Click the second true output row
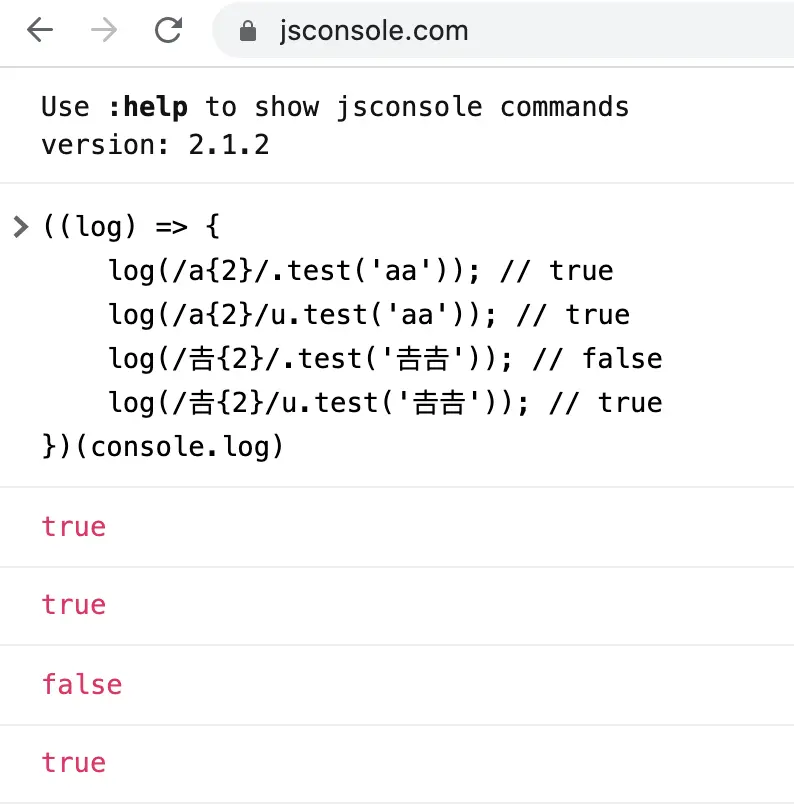Viewport: 794px width, 804px height. pyautogui.click(x=397, y=606)
